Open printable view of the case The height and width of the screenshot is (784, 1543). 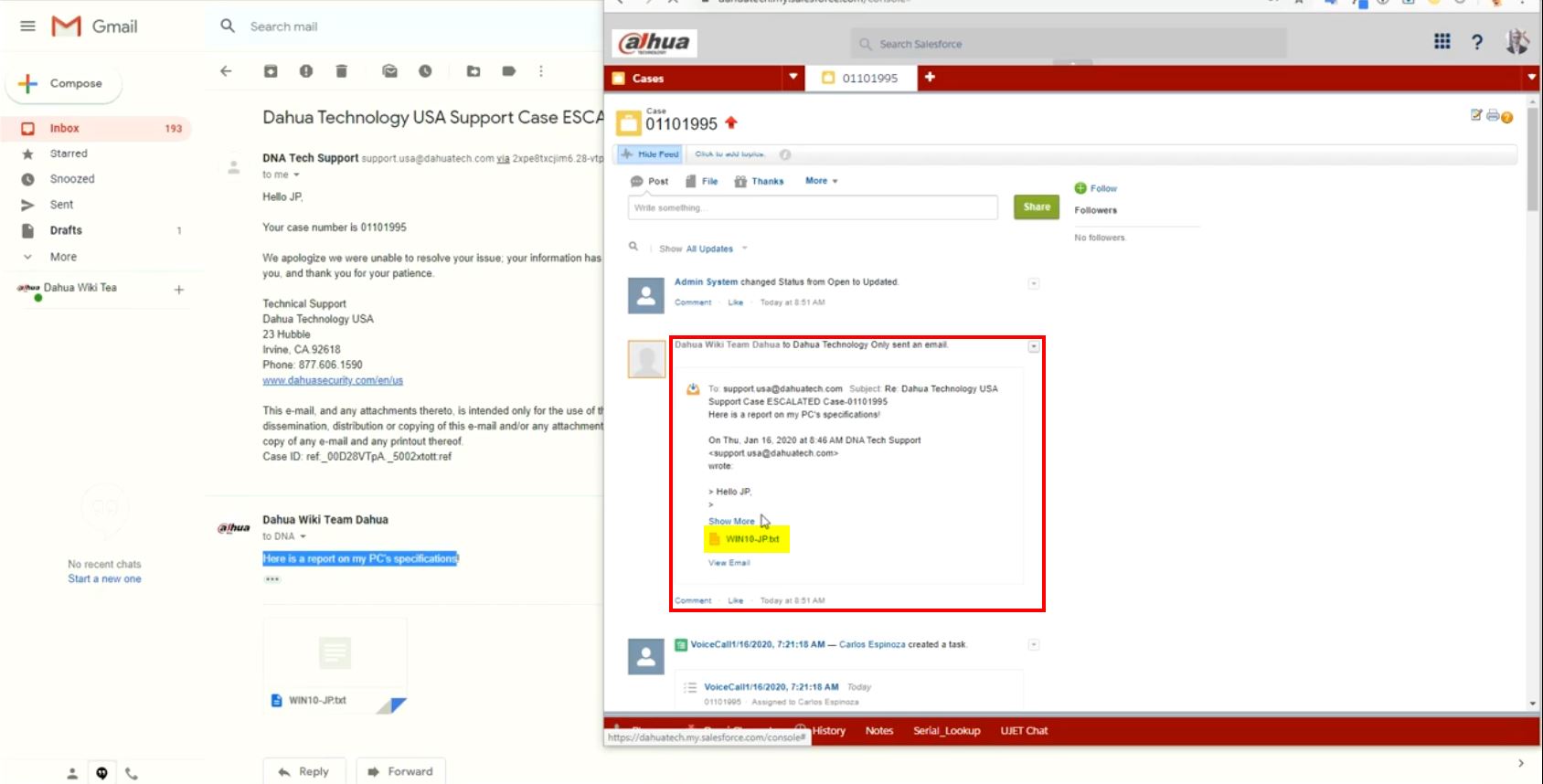1493,115
